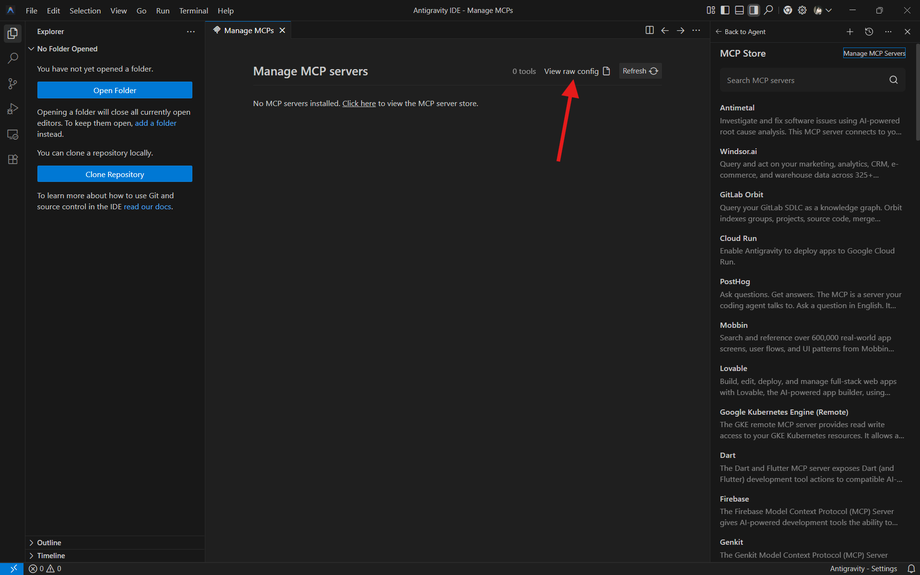Click the Clone Repository button
Viewport: 920px width, 575px height.
coord(114,174)
